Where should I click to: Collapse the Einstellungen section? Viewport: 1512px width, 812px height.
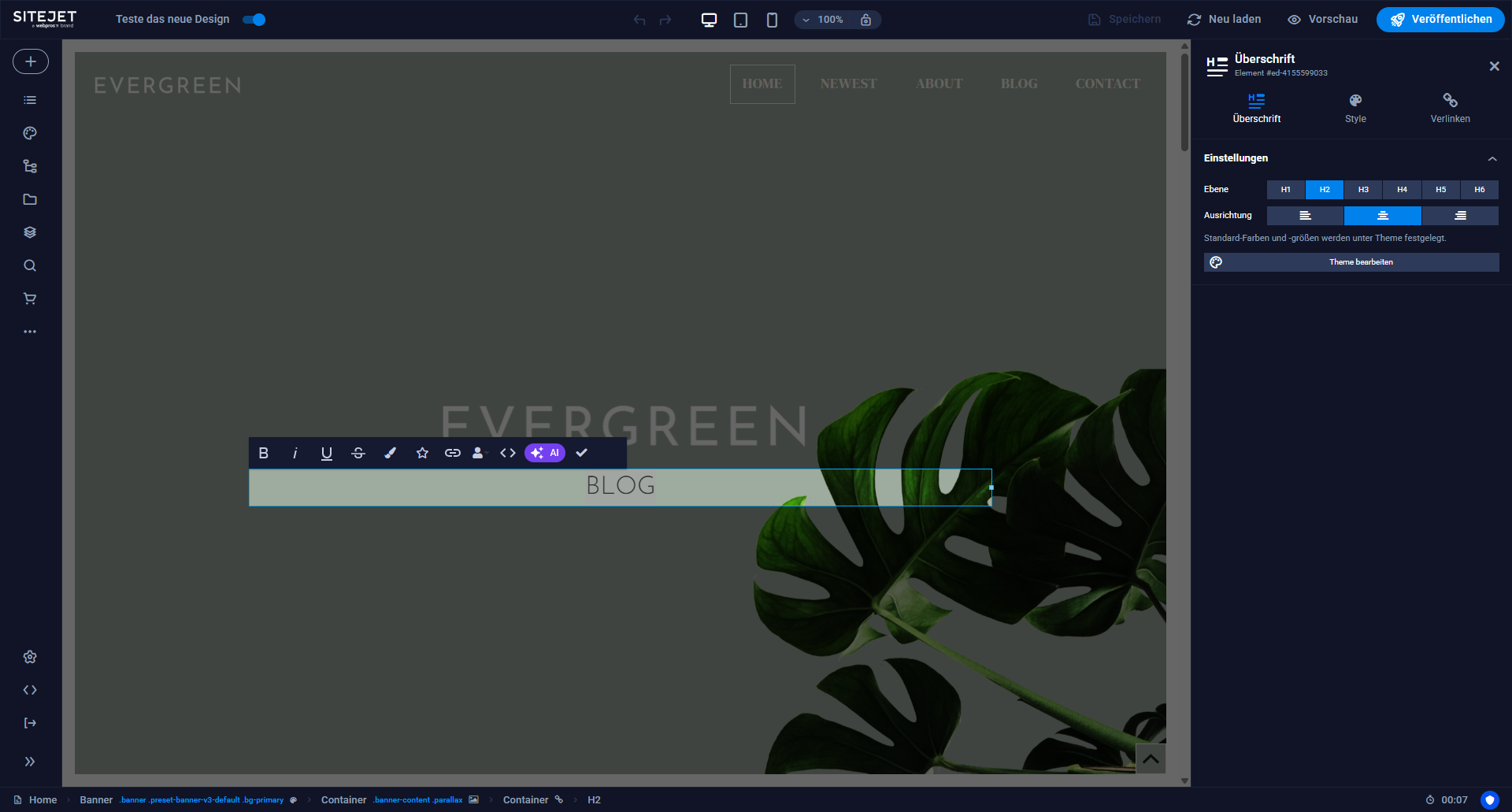coord(1492,158)
